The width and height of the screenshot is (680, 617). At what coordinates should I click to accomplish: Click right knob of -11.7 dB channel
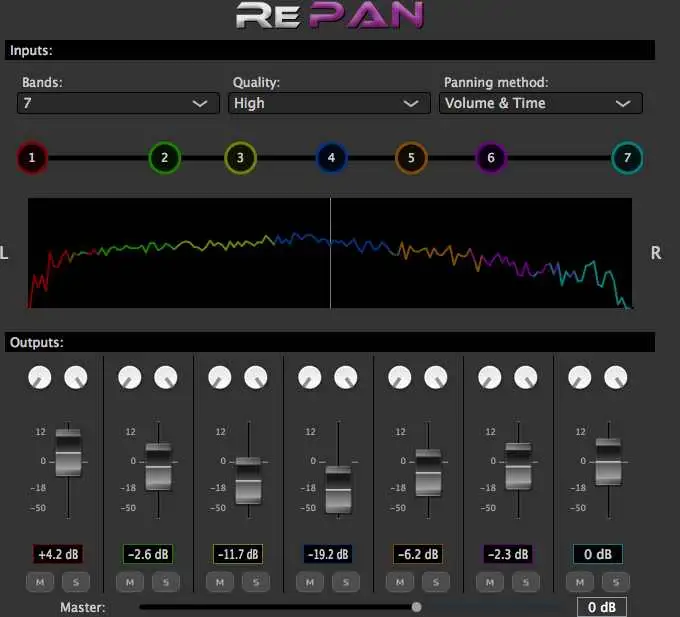coord(256,377)
